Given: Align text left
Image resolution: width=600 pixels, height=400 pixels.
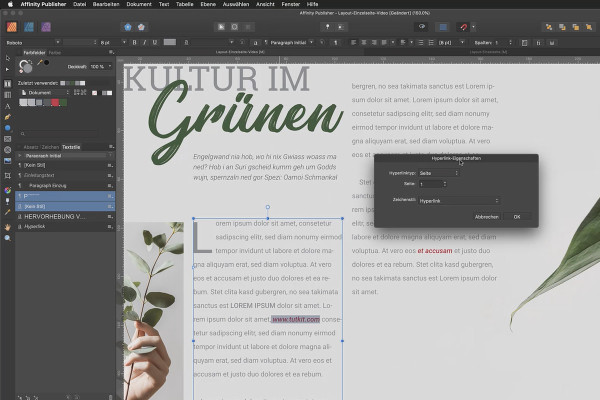Looking at the screenshot, I should tap(353, 42).
